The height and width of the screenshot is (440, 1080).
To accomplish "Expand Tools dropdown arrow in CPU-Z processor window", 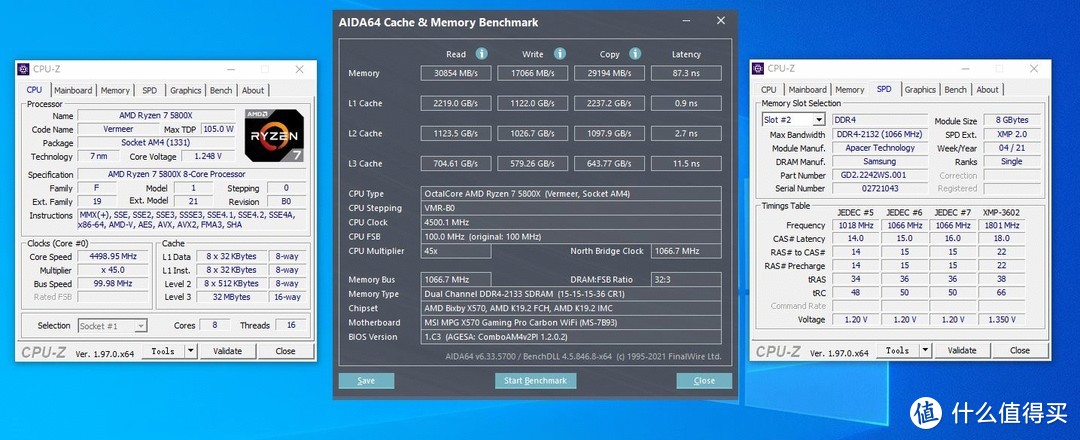I will 193,351.
